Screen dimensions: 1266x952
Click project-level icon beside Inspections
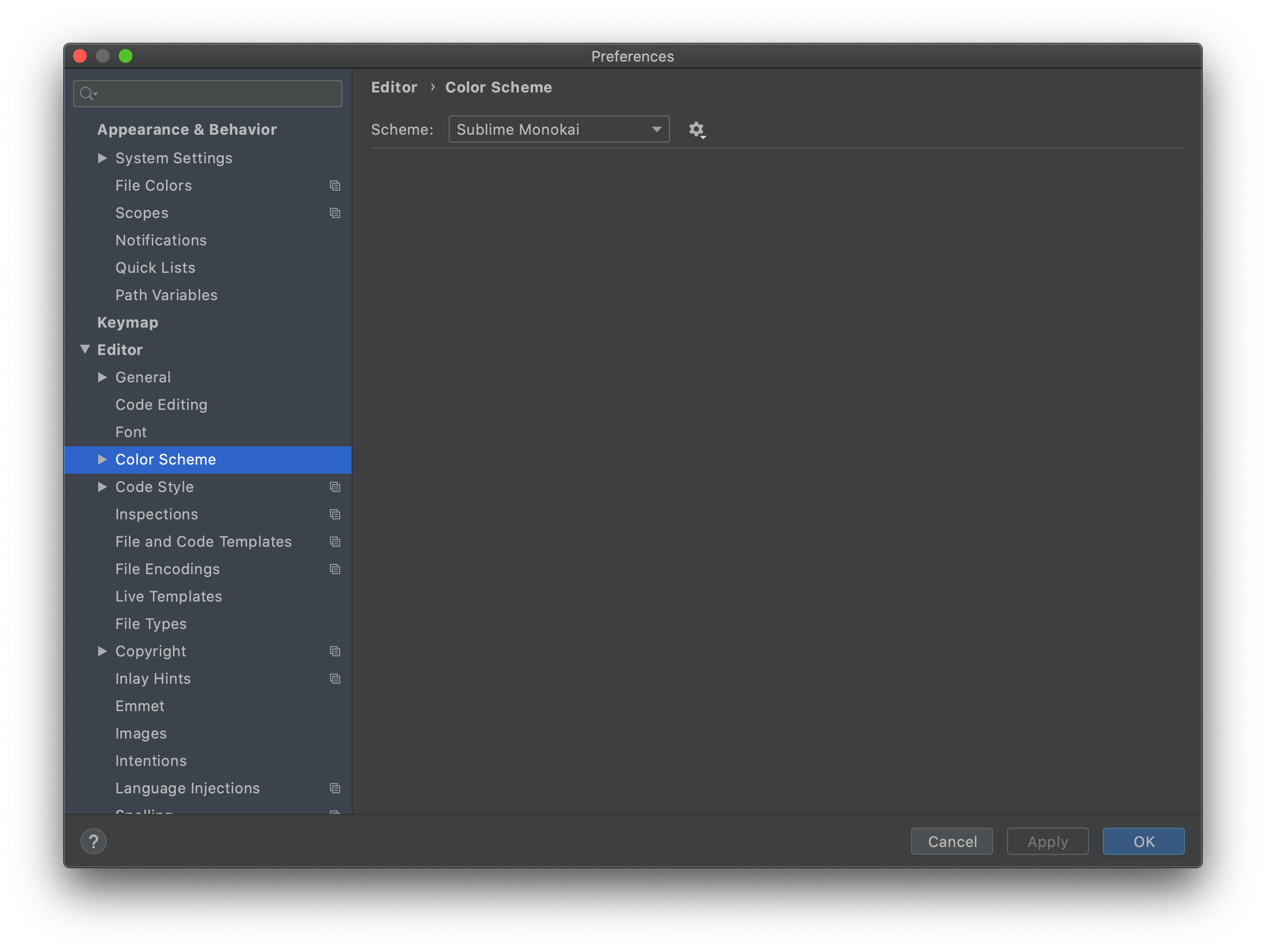click(335, 515)
